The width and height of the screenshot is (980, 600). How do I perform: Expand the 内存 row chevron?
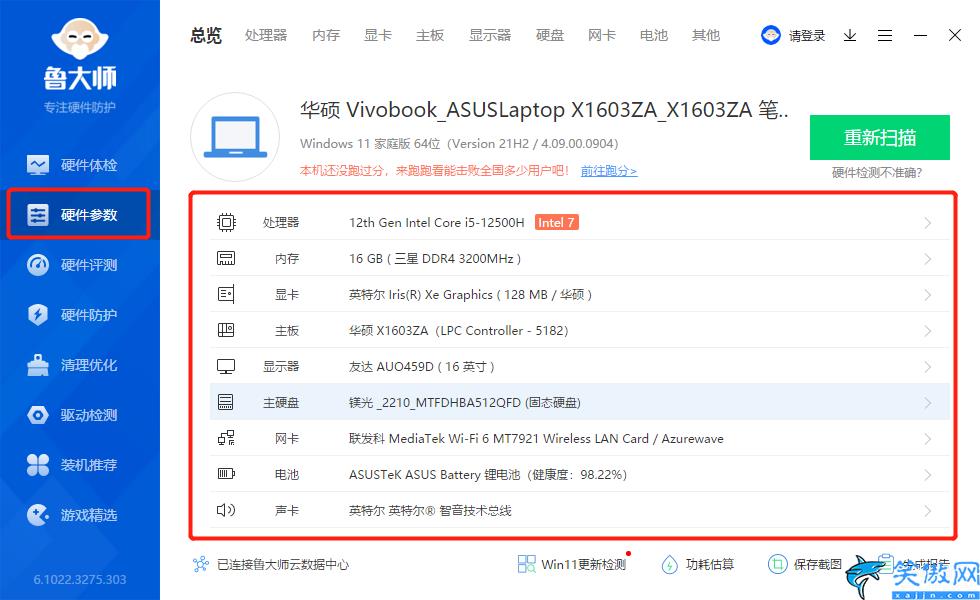pos(928,259)
